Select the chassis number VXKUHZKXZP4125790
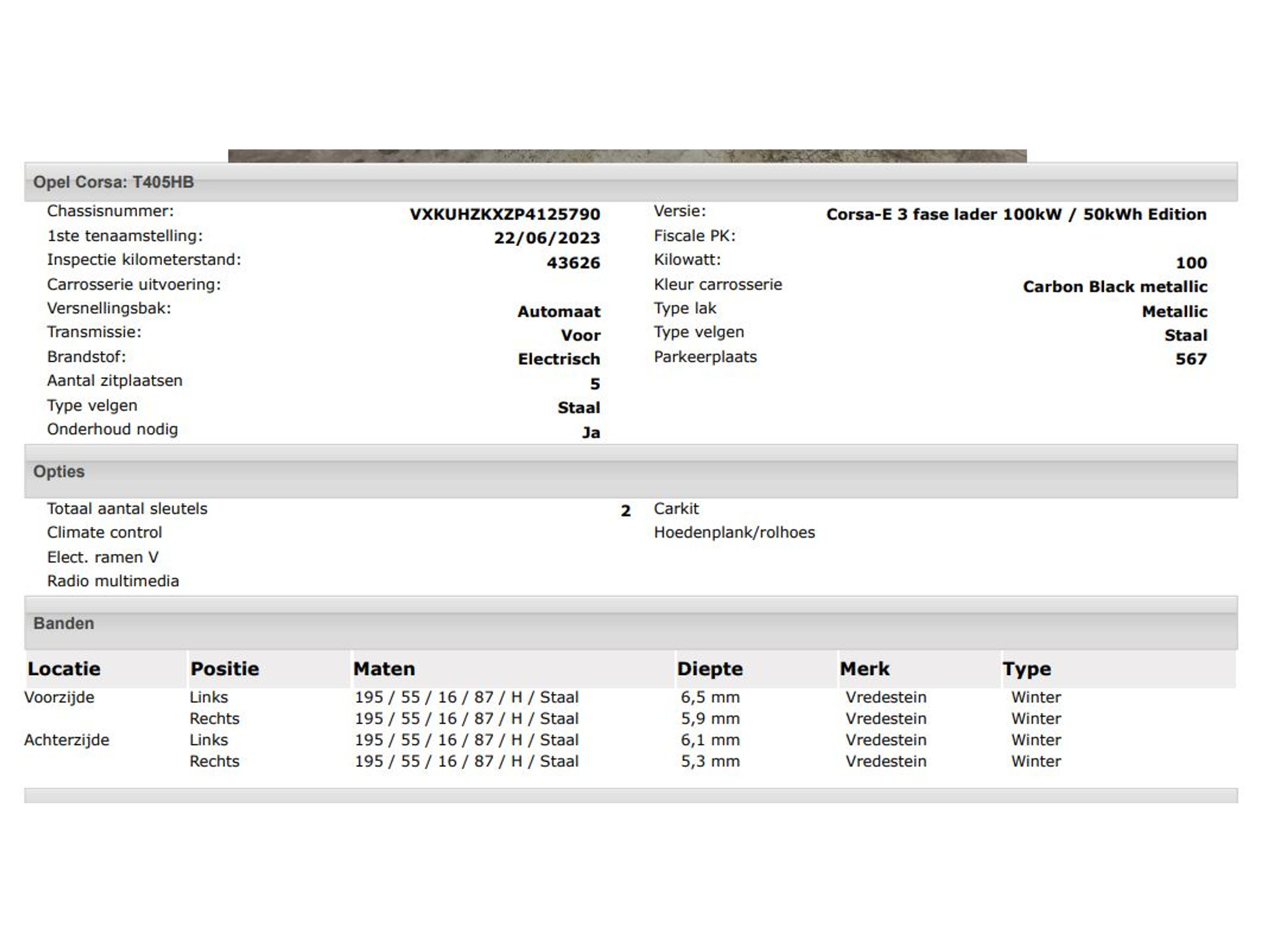The width and height of the screenshot is (1270, 952). [504, 214]
